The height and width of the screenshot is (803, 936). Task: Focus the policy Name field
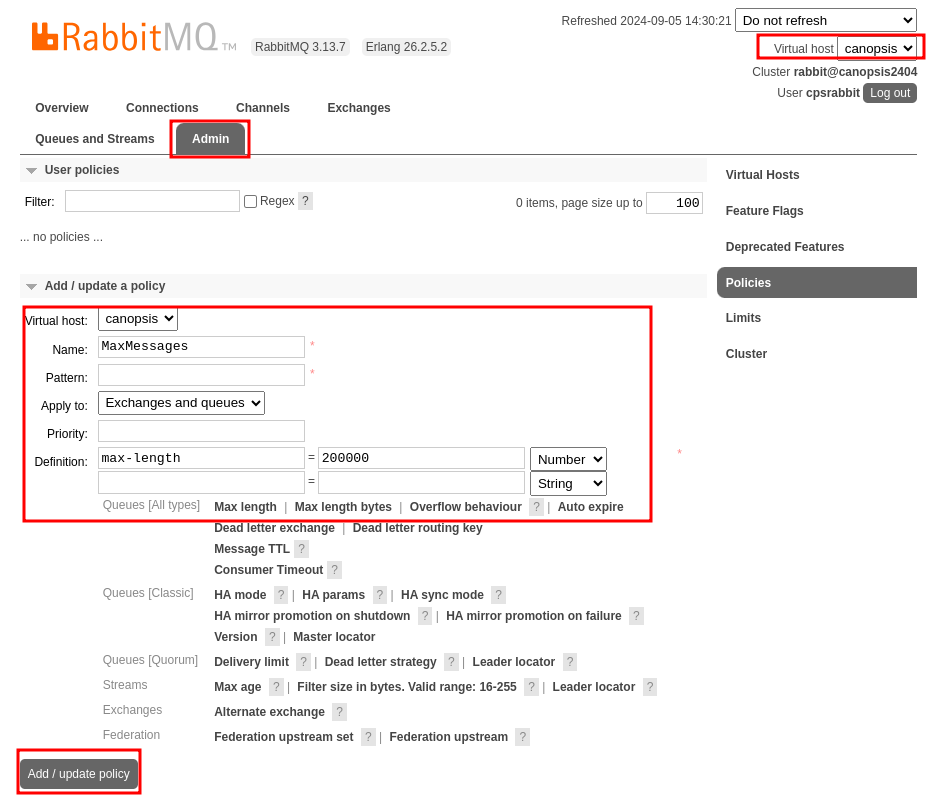(201, 347)
